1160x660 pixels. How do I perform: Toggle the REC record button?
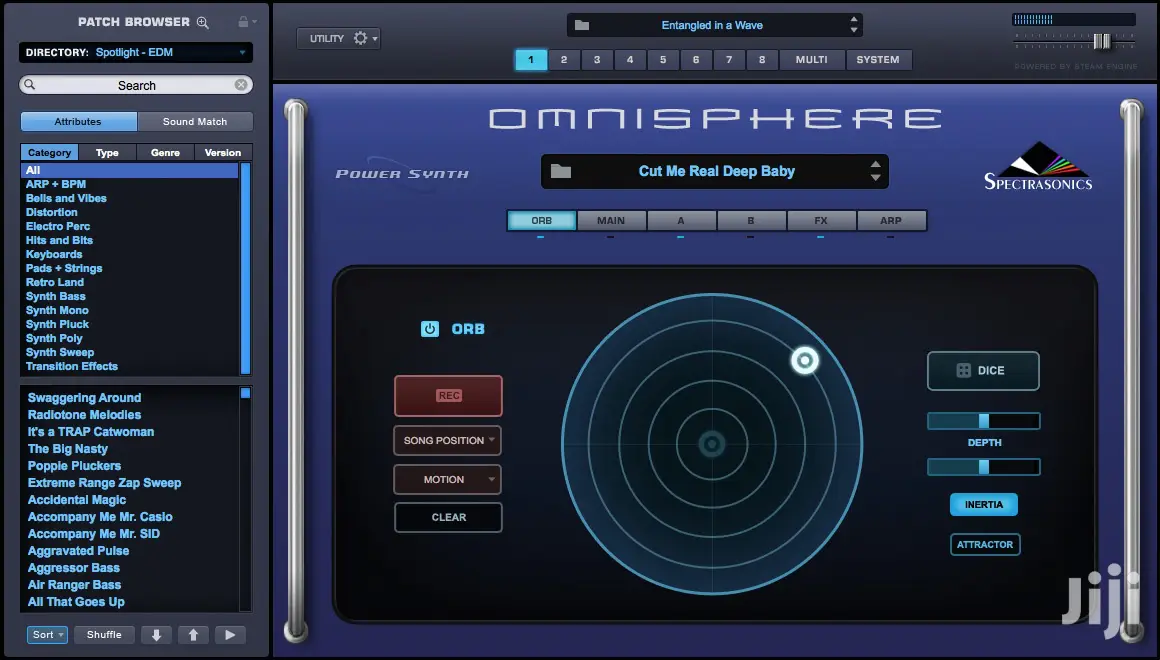point(448,396)
